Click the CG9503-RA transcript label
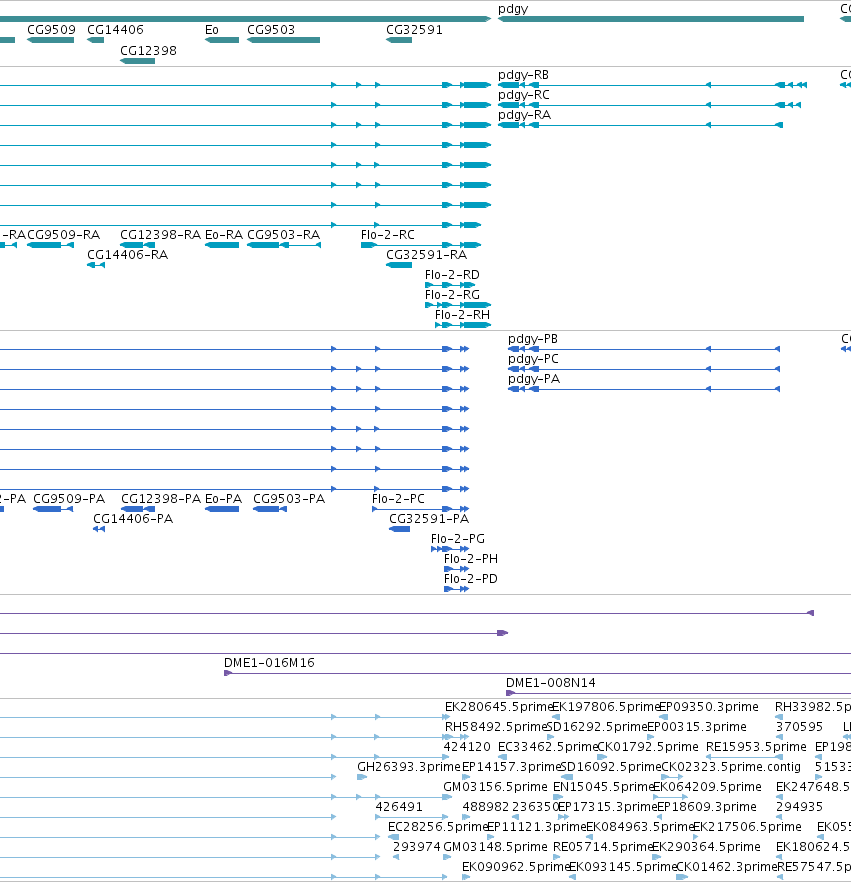 pyautogui.click(x=283, y=235)
